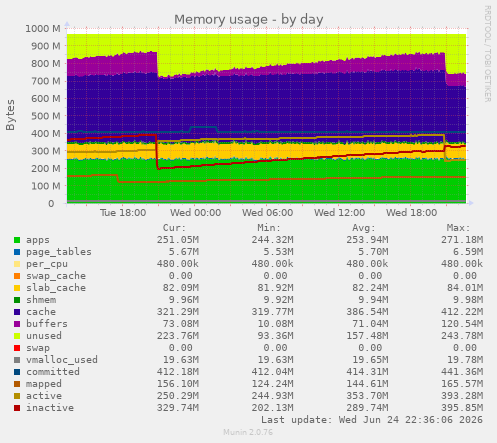Click the 'Wed 00:00' x-axis label
Image resolution: width=497 pixels, height=443 pixels.
[x=195, y=213]
